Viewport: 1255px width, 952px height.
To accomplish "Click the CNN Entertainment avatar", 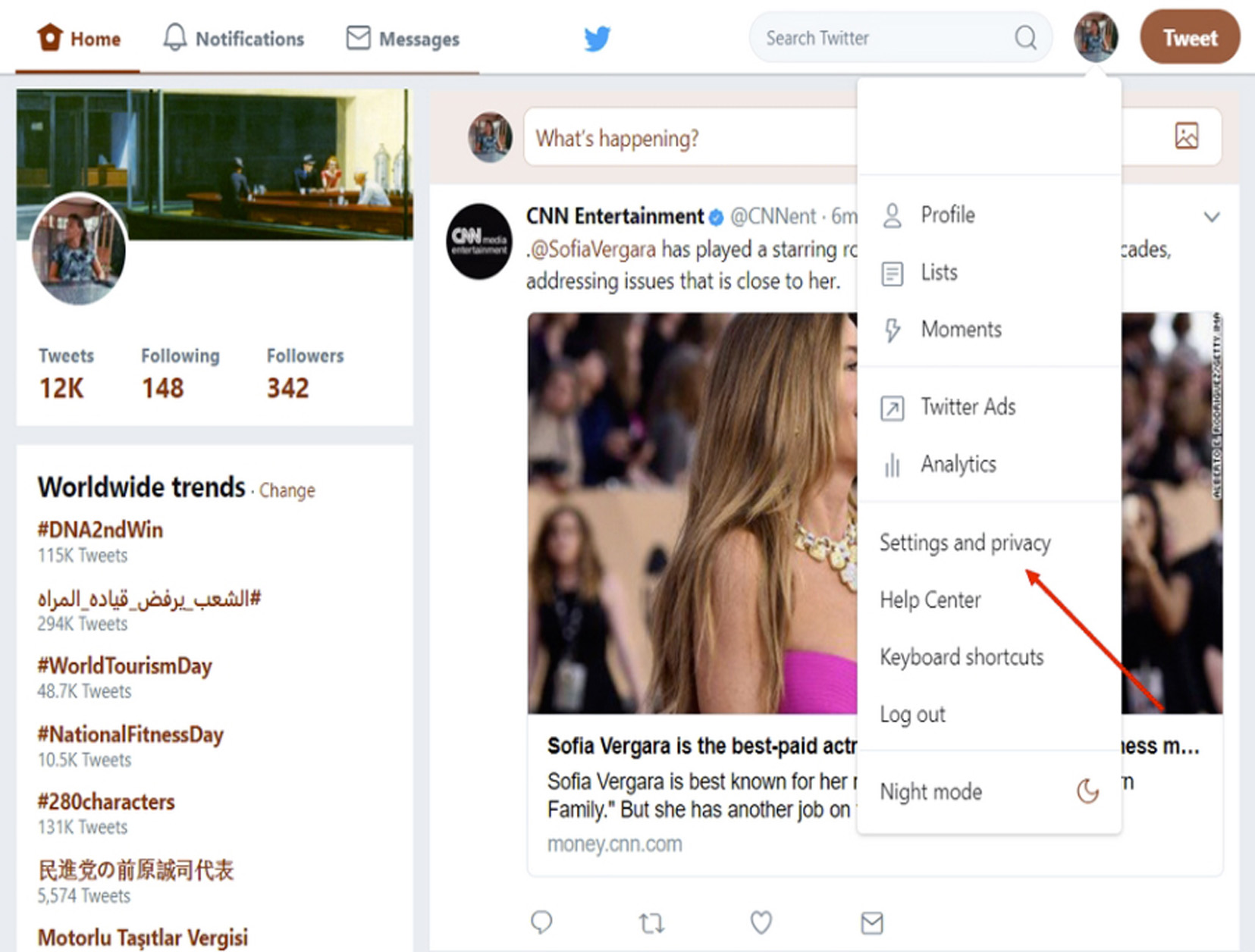I will (x=479, y=241).
